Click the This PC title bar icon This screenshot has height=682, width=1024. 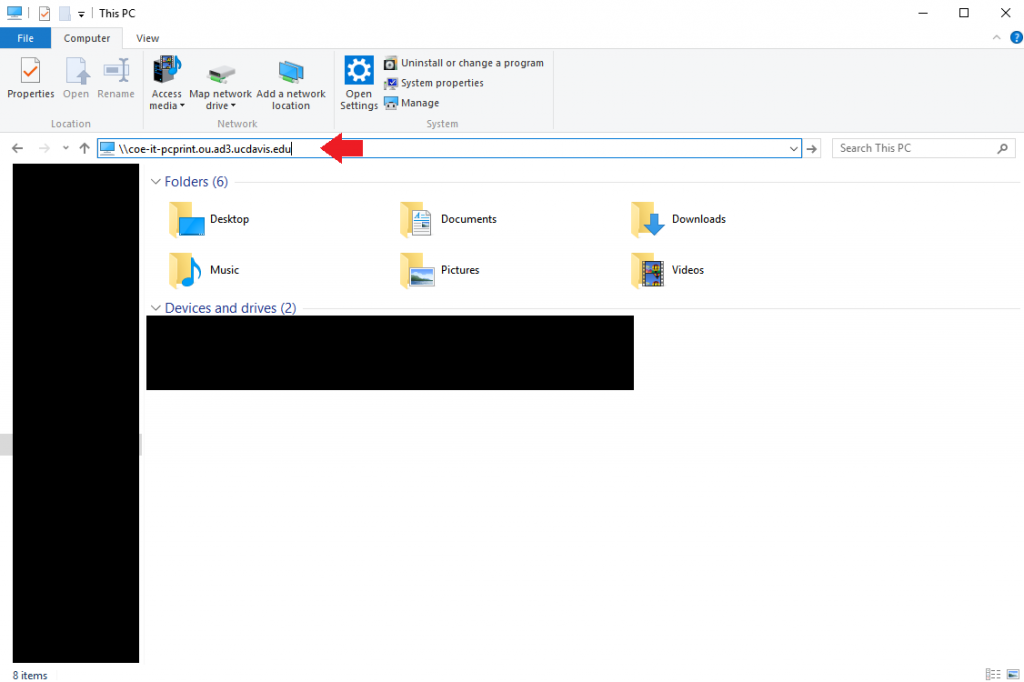(14, 12)
